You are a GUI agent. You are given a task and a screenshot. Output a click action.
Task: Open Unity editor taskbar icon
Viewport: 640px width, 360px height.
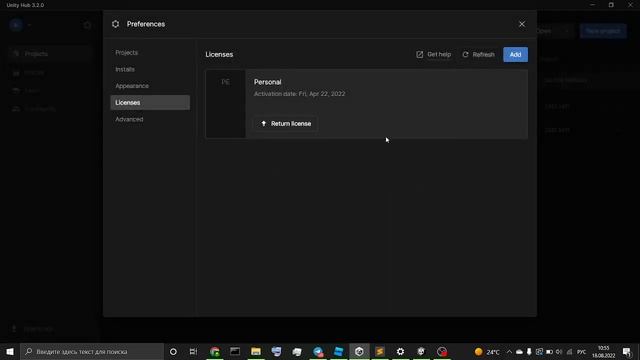coord(421,351)
